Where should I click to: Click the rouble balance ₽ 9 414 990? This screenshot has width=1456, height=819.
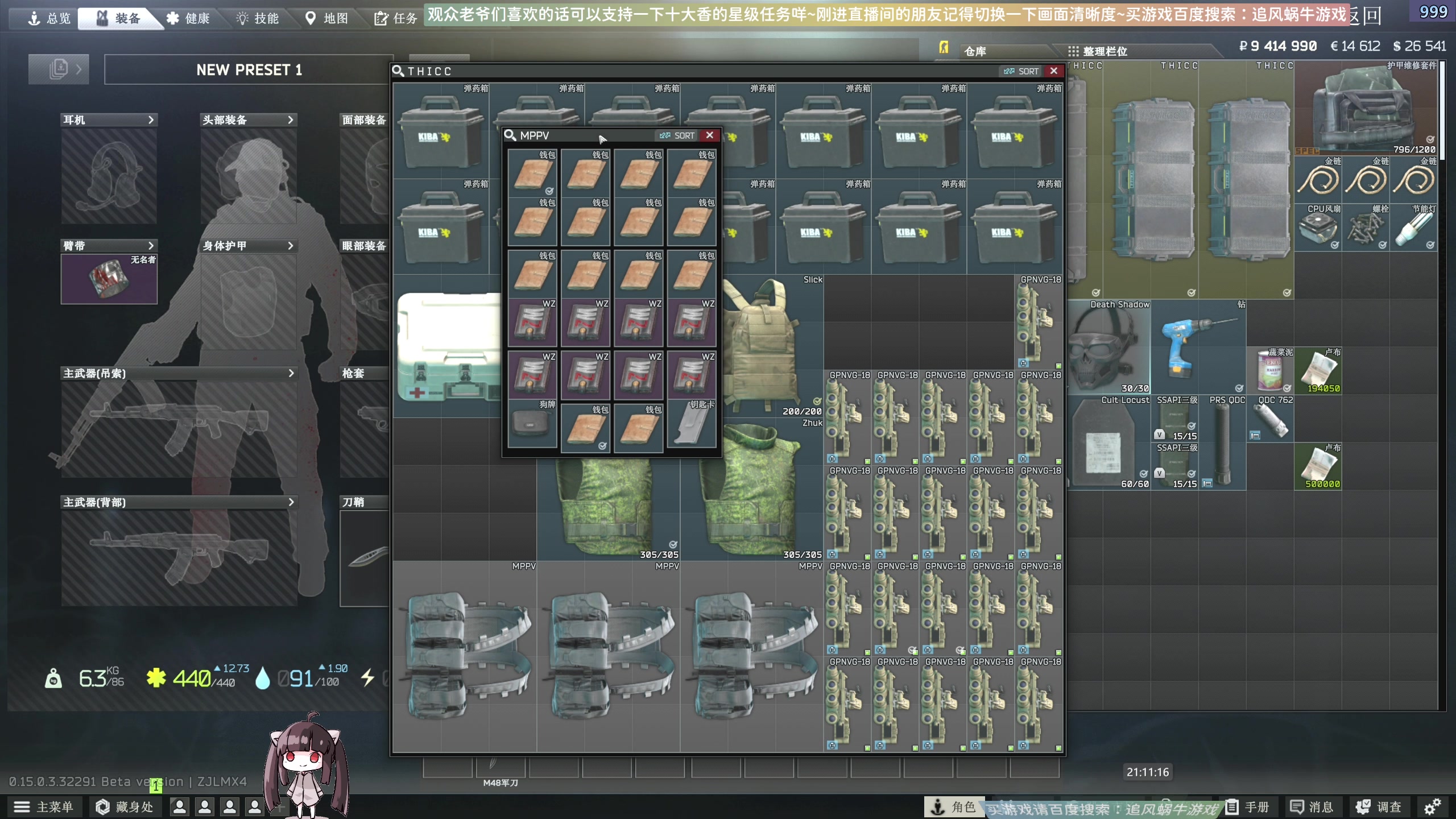coord(1278,46)
